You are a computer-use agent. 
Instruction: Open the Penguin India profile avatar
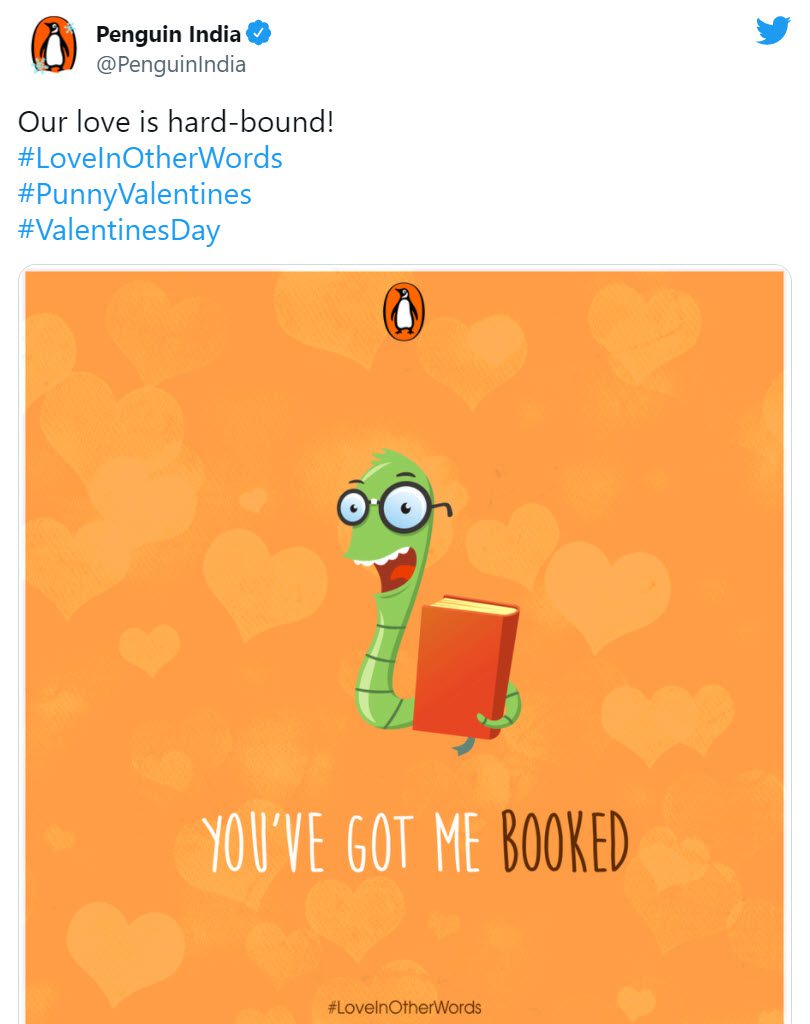coord(54,44)
